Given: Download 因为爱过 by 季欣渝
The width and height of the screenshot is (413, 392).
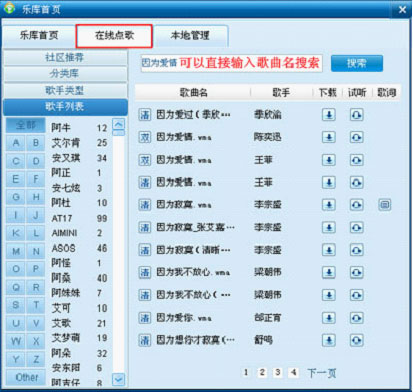Looking at the screenshot, I should 329,115.
